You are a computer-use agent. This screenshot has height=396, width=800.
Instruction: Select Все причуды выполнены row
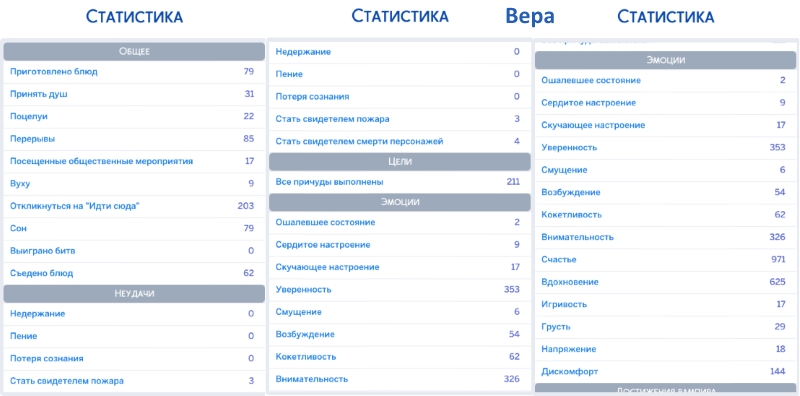click(400, 182)
